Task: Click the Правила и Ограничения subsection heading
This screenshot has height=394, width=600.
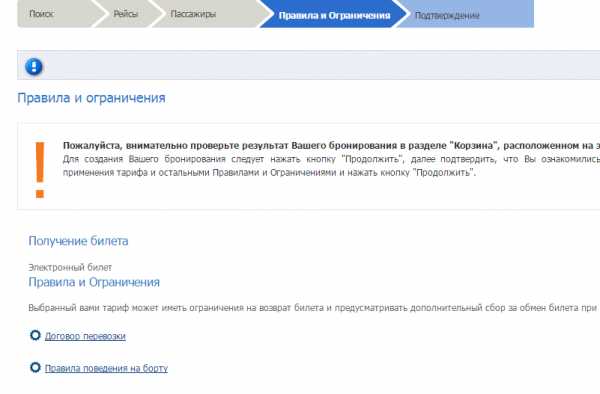Action: (x=94, y=282)
